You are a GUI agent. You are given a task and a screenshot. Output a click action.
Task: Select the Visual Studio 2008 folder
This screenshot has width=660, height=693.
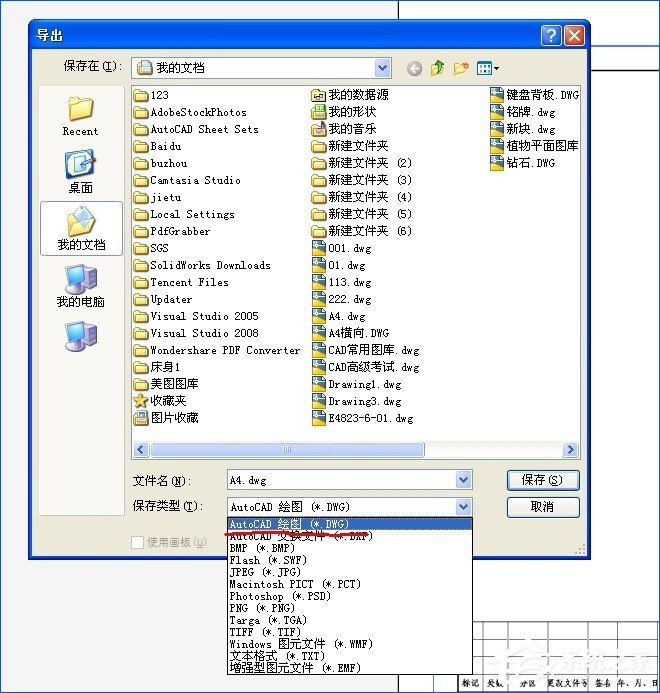[x=196, y=333]
